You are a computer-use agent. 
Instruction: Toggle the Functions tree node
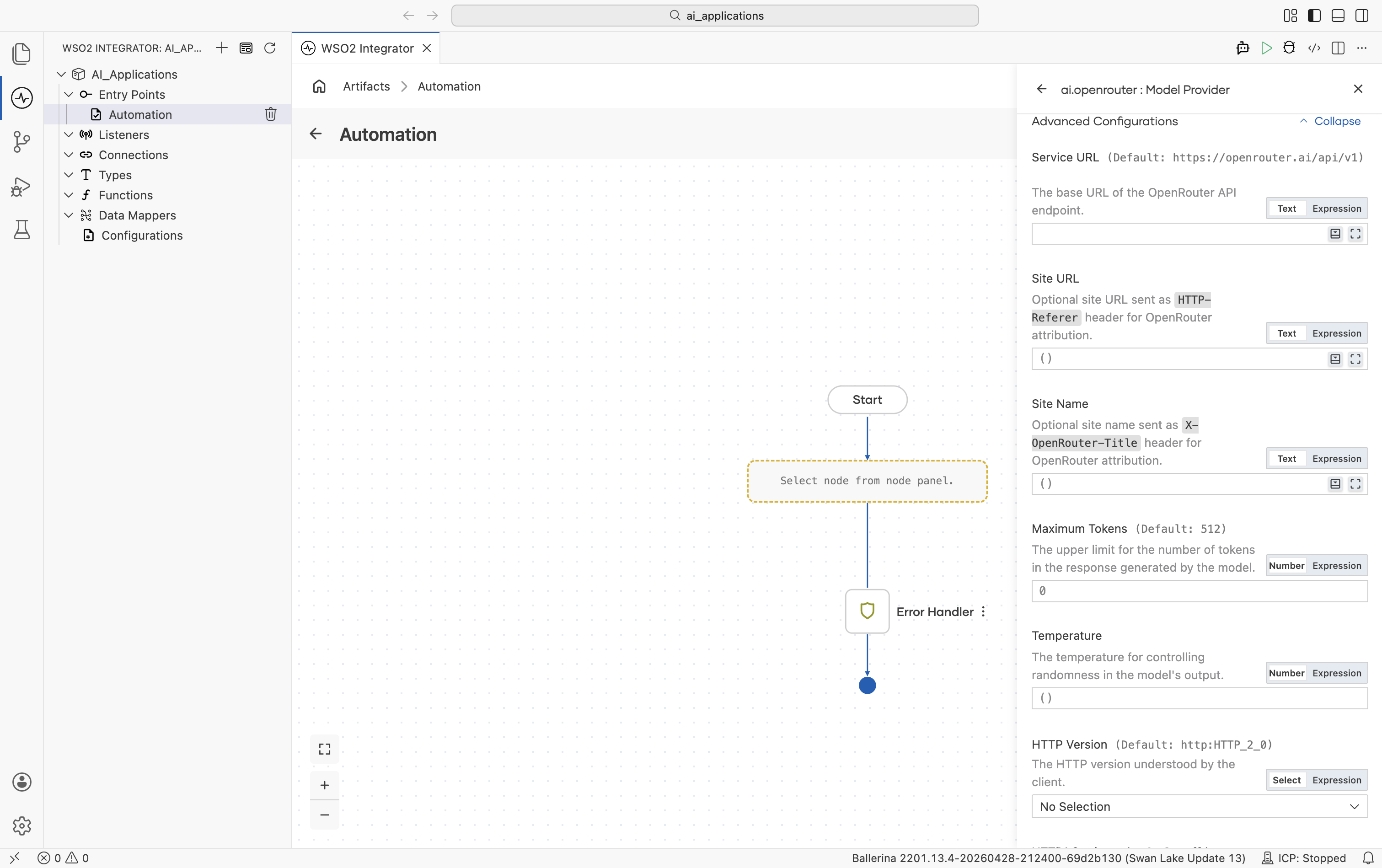coord(68,195)
